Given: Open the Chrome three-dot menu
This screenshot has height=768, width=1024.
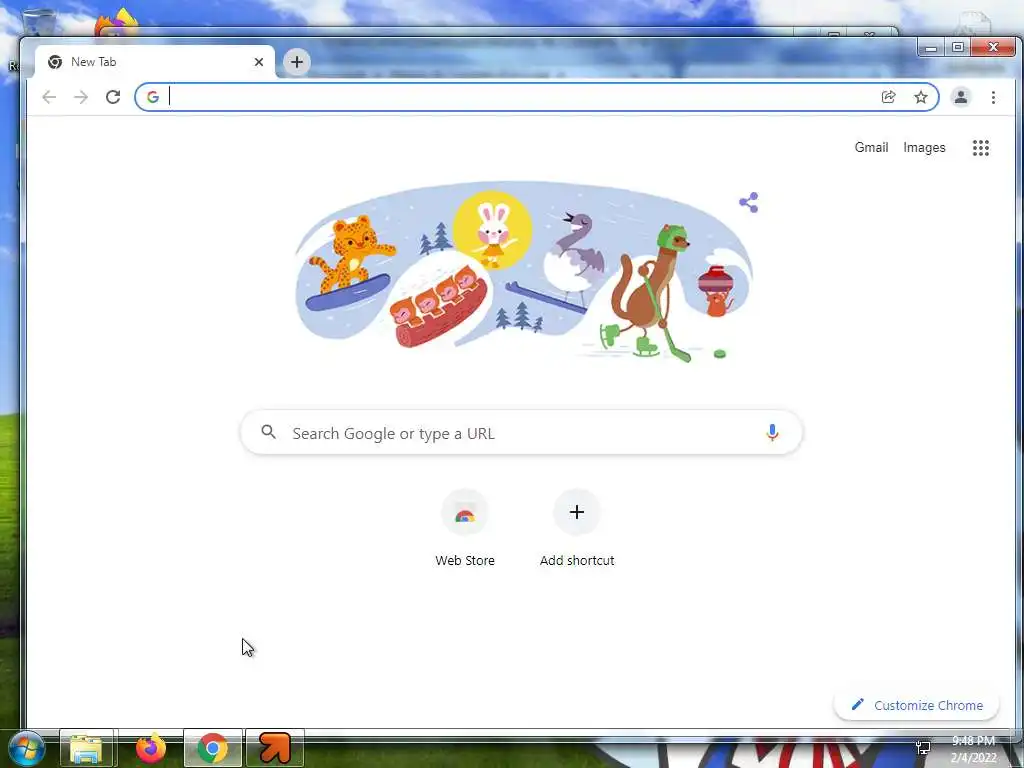Looking at the screenshot, I should (993, 97).
